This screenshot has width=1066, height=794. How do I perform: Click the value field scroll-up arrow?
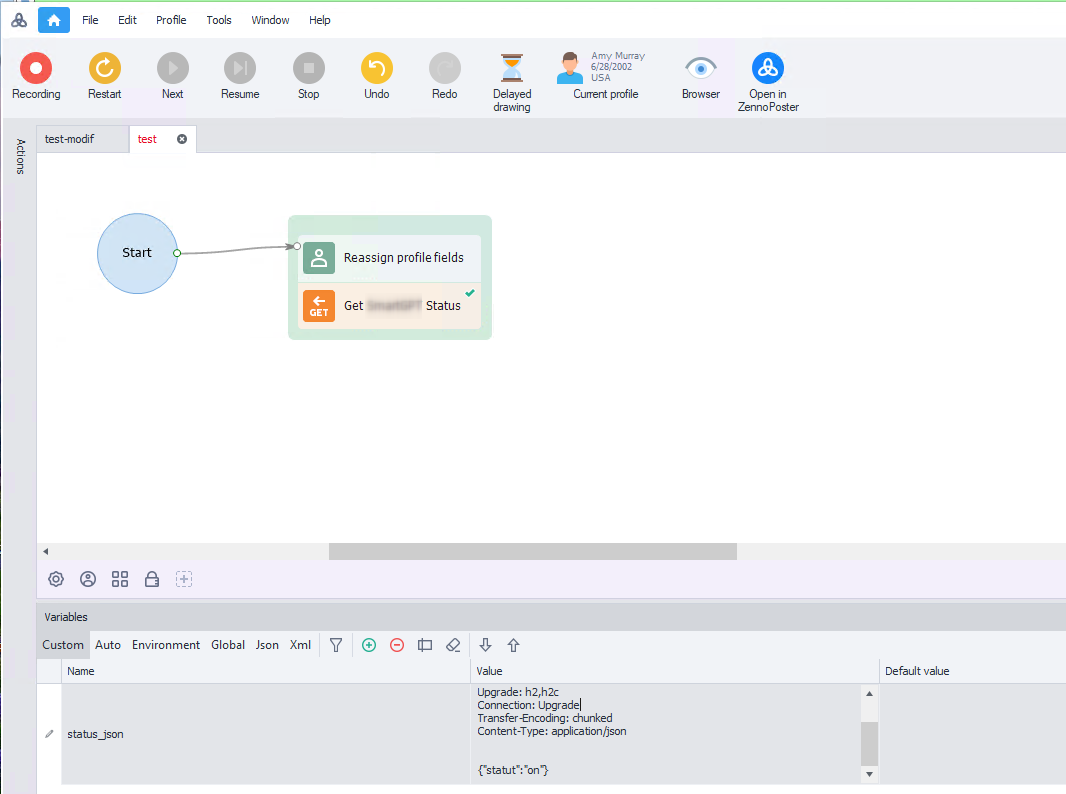click(x=870, y=693)
